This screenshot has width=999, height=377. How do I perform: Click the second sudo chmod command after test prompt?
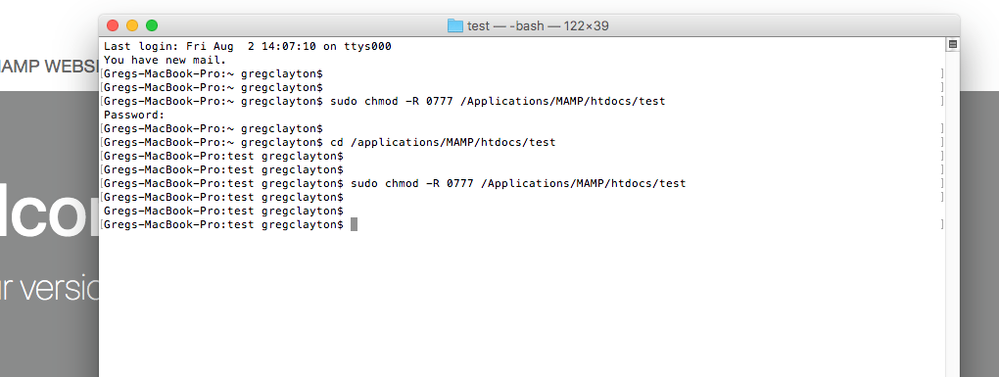[x=518, y=183]
